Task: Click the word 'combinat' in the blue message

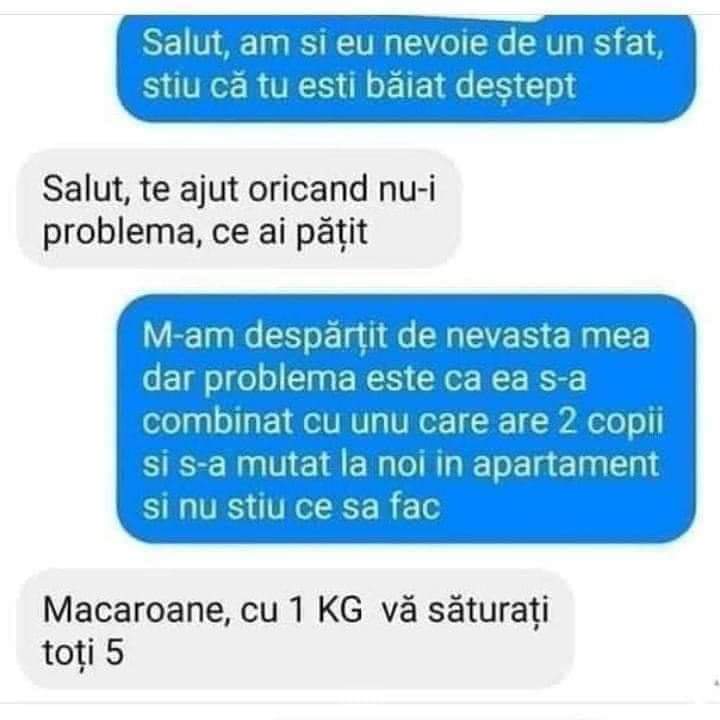Action: point(218,421)
